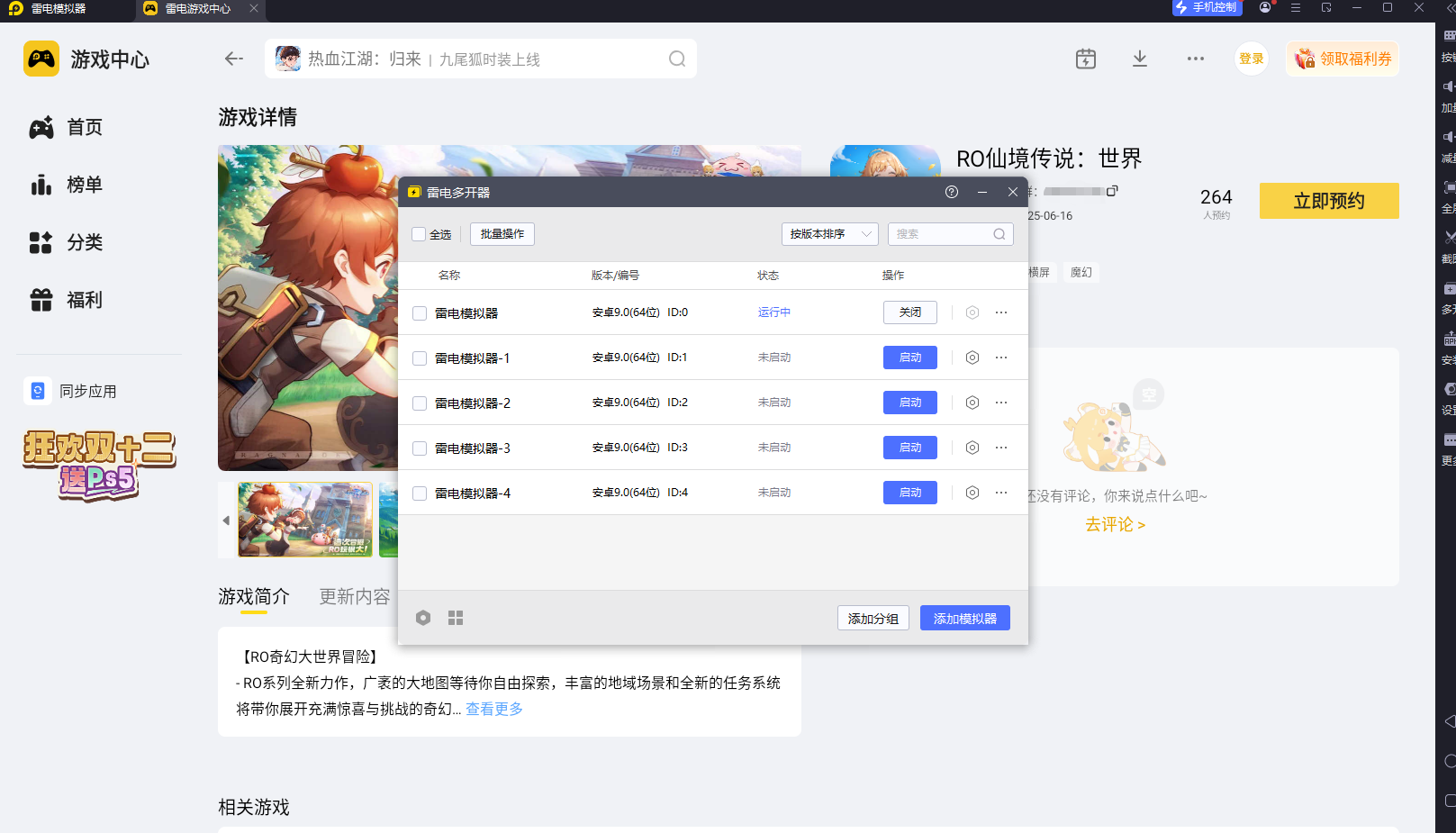The width and height of the screenshot is (1456, 833).
Task: Check the checkbox for 雷电模拟器-4
Action: click(x=419, y=493)
